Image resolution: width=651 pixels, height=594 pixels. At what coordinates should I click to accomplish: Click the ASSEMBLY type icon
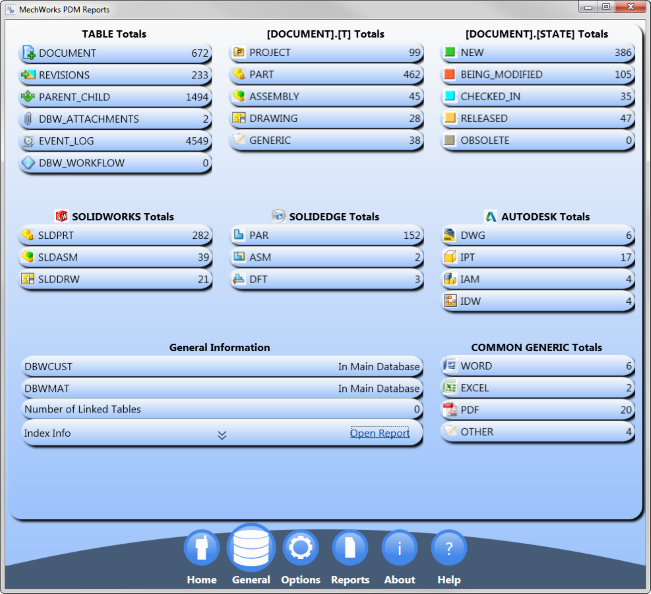pyautogui.click(x=239, y=96)
